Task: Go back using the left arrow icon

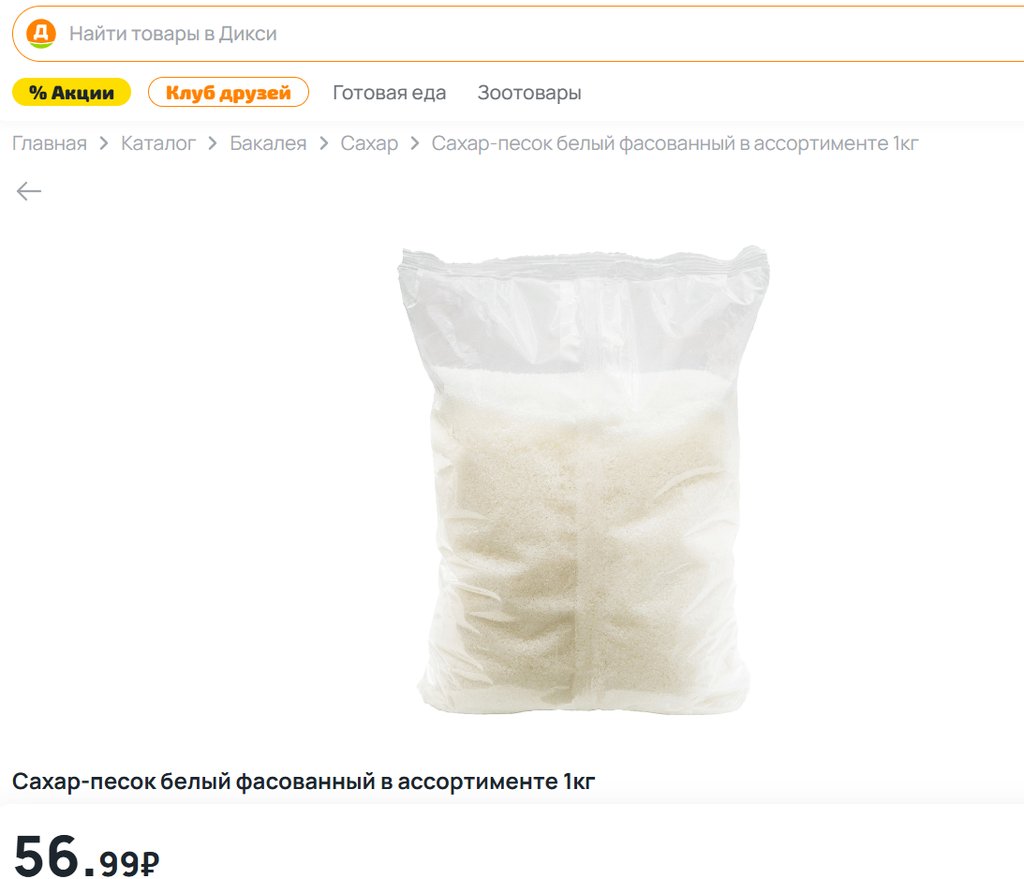Action: [29, 191]
